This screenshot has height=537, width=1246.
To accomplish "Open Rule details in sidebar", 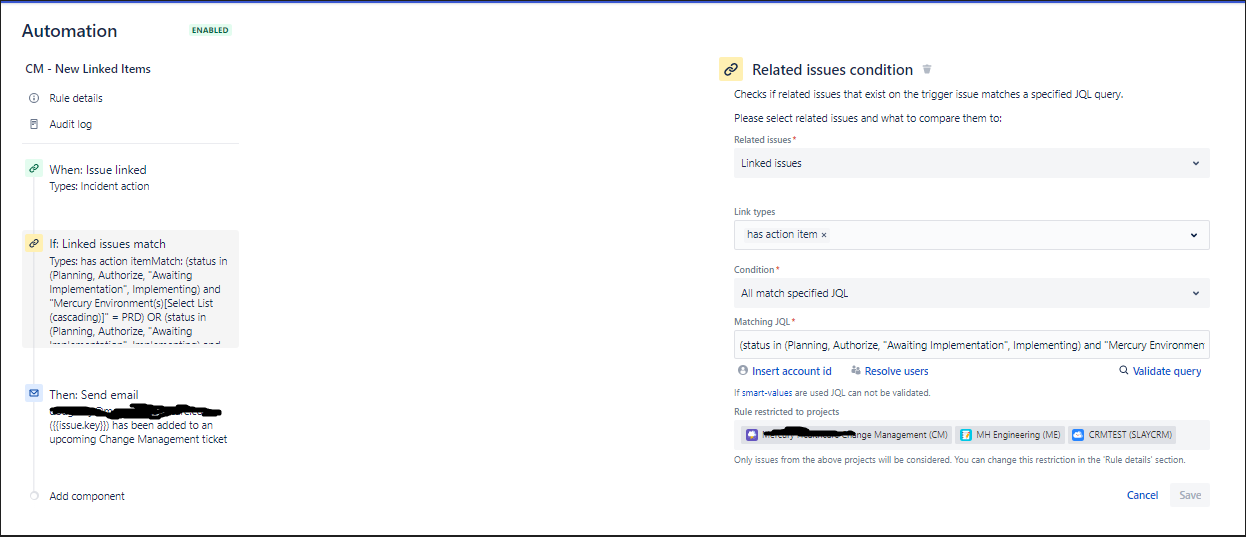I will click(x=76, y=98).
